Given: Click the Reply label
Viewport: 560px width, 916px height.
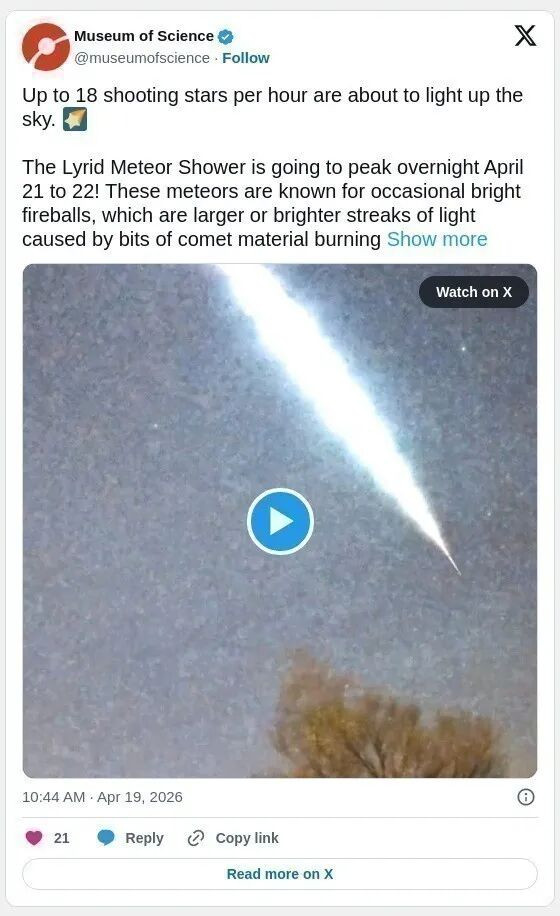Looking at the screenshot, I should [x=144, y=838].
